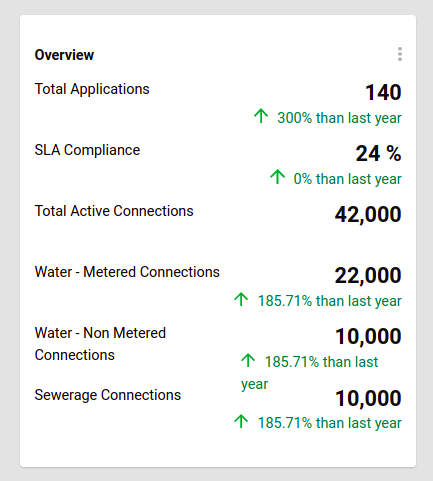
Task: Click the 140 applications value
Action: point(383,92)
